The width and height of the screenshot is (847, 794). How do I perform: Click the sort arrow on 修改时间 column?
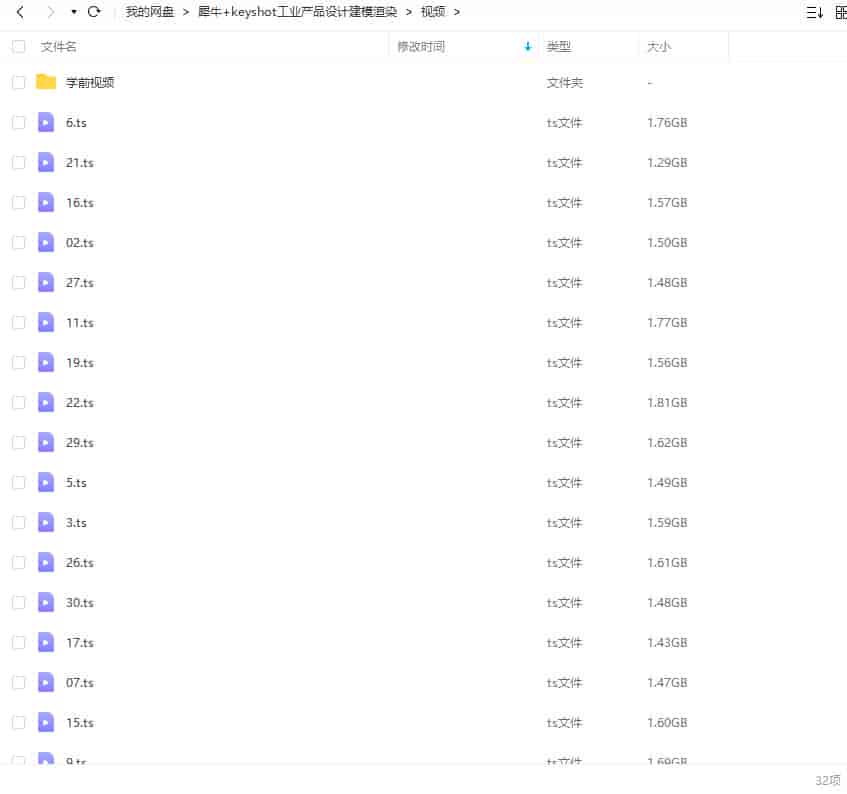pyautogui.click(x=528, y=46)
